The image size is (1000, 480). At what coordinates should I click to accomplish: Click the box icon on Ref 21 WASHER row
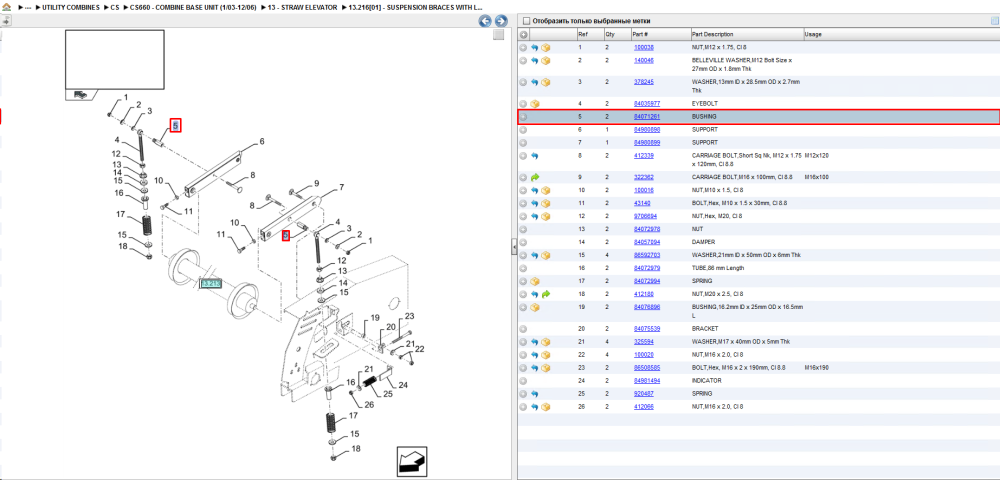[546, 342]
